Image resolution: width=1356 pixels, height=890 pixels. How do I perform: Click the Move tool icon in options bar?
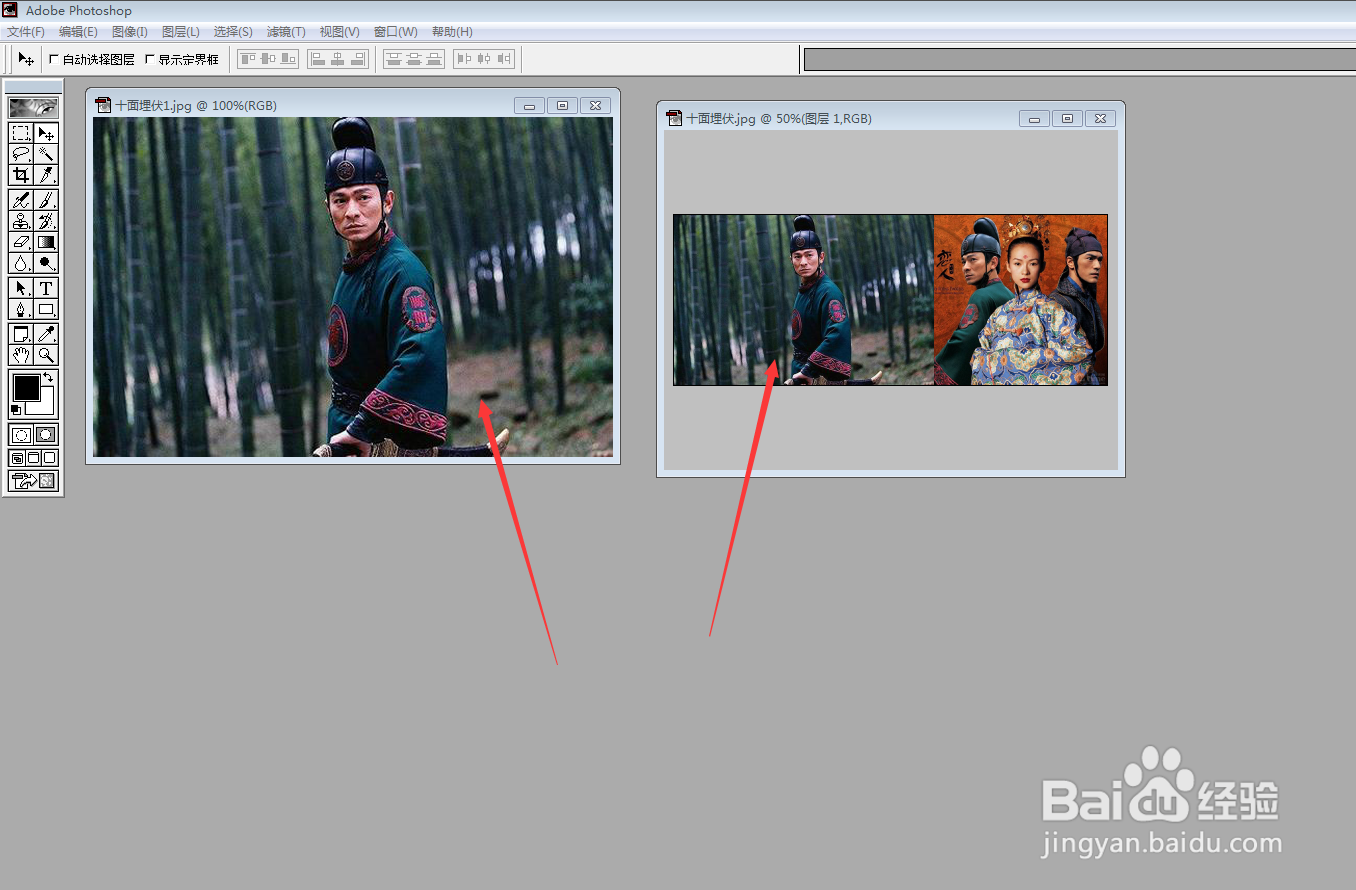26,59
